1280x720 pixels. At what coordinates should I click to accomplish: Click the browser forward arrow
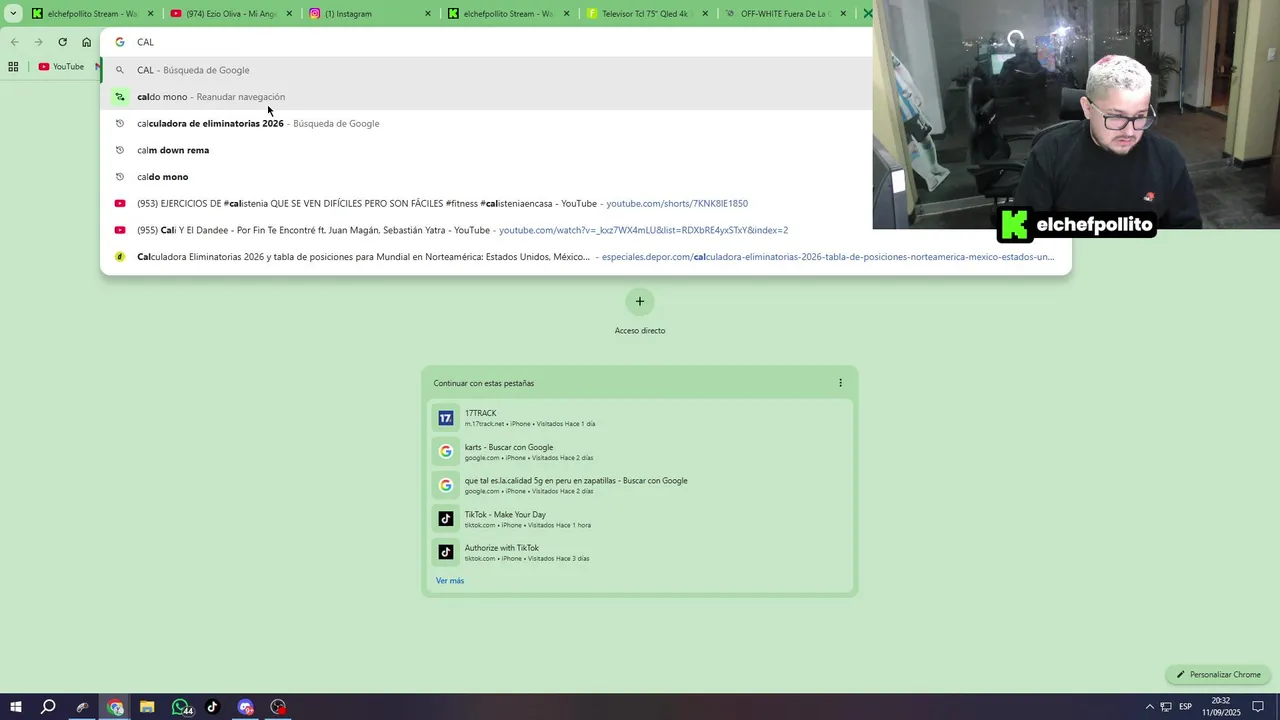38,42
